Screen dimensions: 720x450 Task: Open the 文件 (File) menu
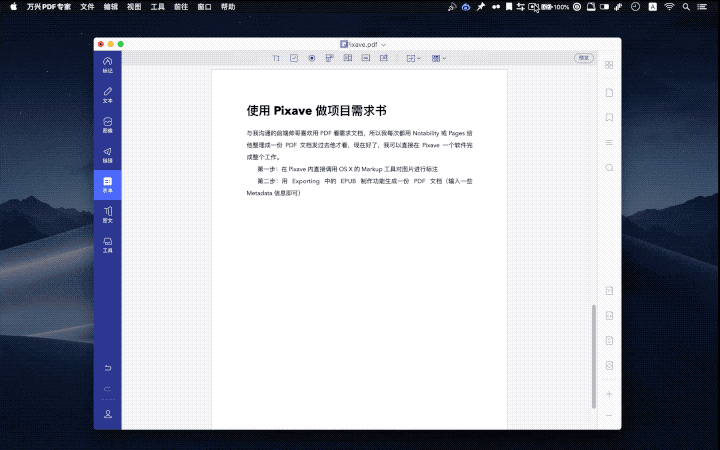(x=88, y=6)
